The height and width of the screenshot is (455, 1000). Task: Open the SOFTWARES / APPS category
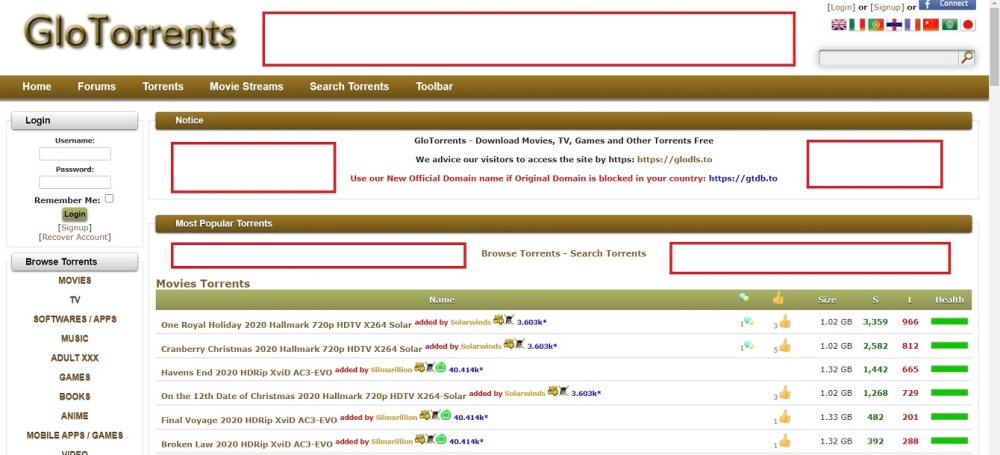[75, 319]
